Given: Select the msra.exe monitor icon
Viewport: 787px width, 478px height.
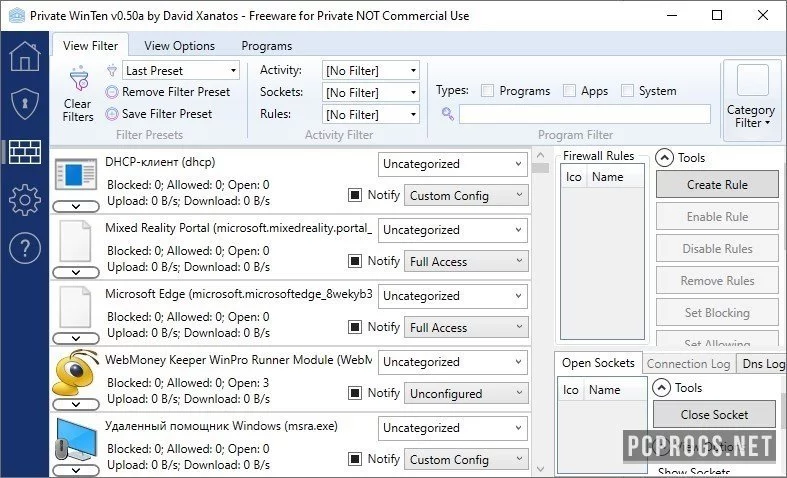Looking at the screenshot, I should (x=76, y=439).
